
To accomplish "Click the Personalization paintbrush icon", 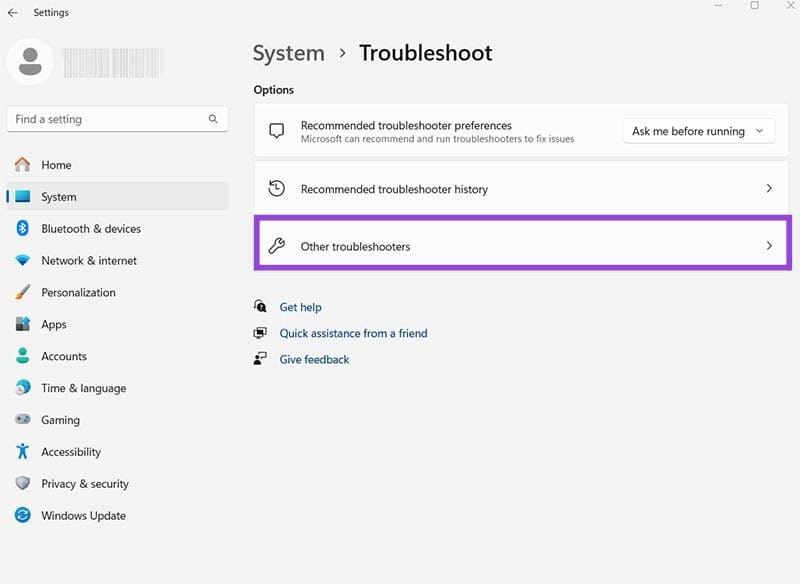I will [22, 292].
